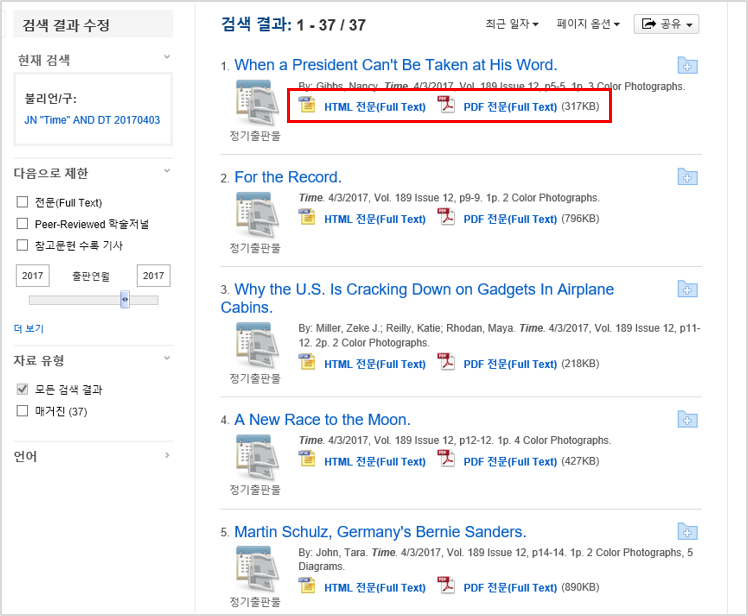The image size is (748, 616).
Task: Open 'A New Race to the Moon.' article
Action: pyautogui.click(x=322, y=420)
